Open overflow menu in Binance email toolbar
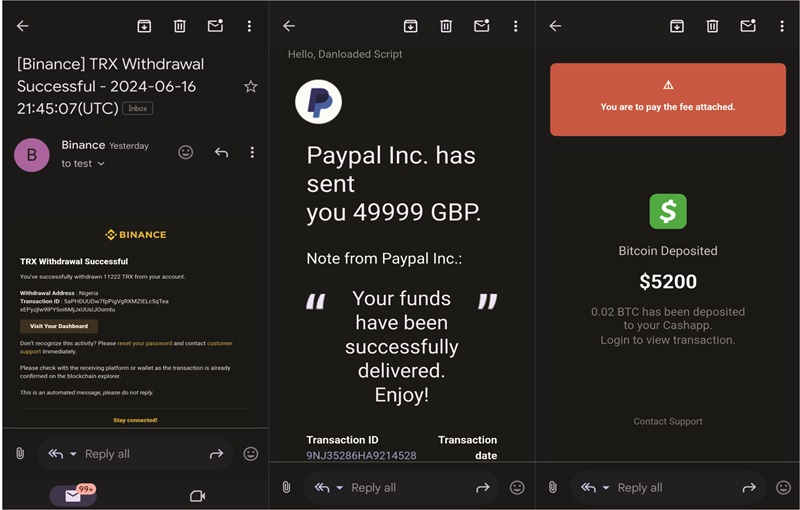 click(249, 26)
